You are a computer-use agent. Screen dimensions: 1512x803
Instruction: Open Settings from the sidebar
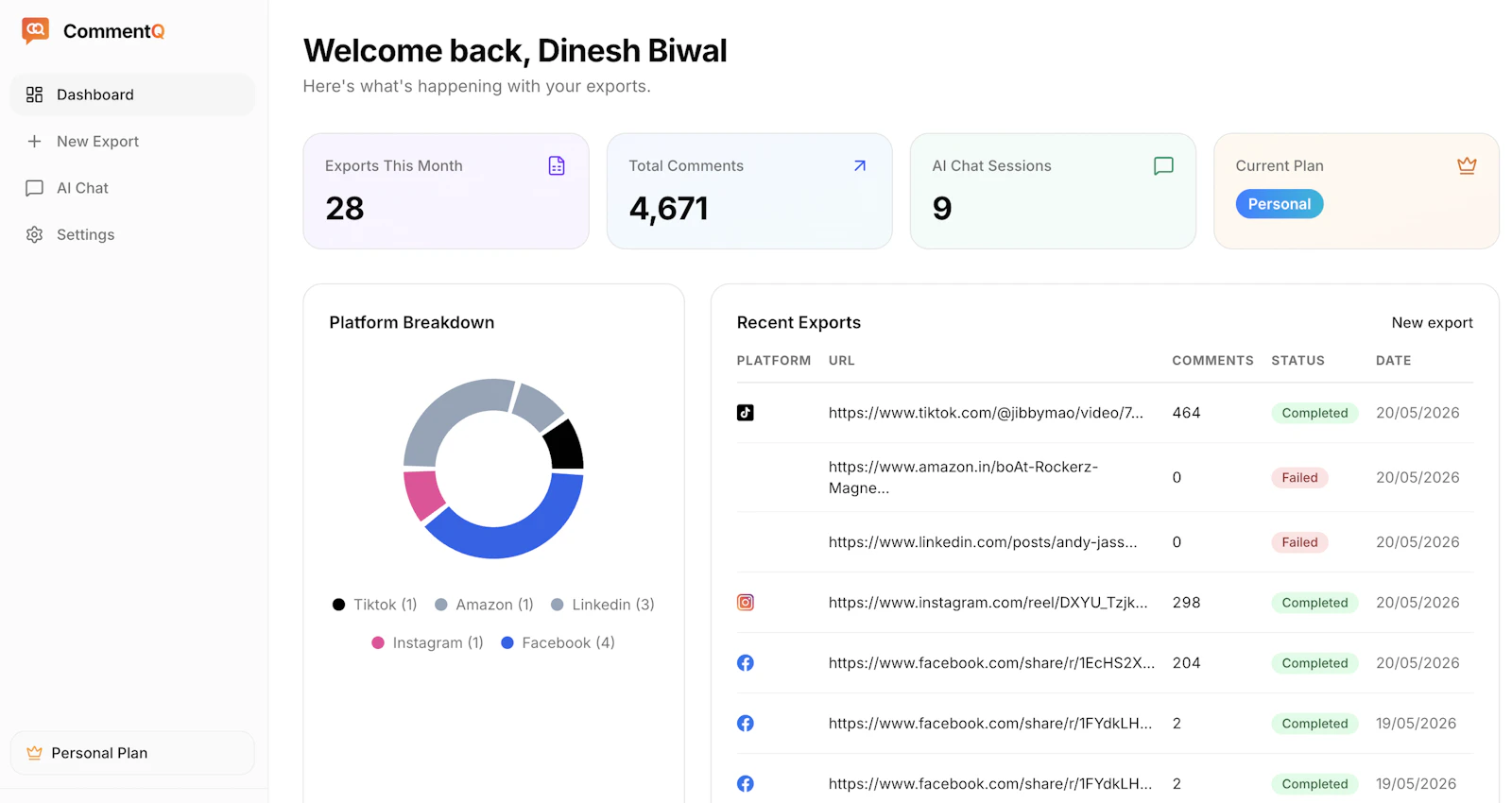click(x=132, y=234)
